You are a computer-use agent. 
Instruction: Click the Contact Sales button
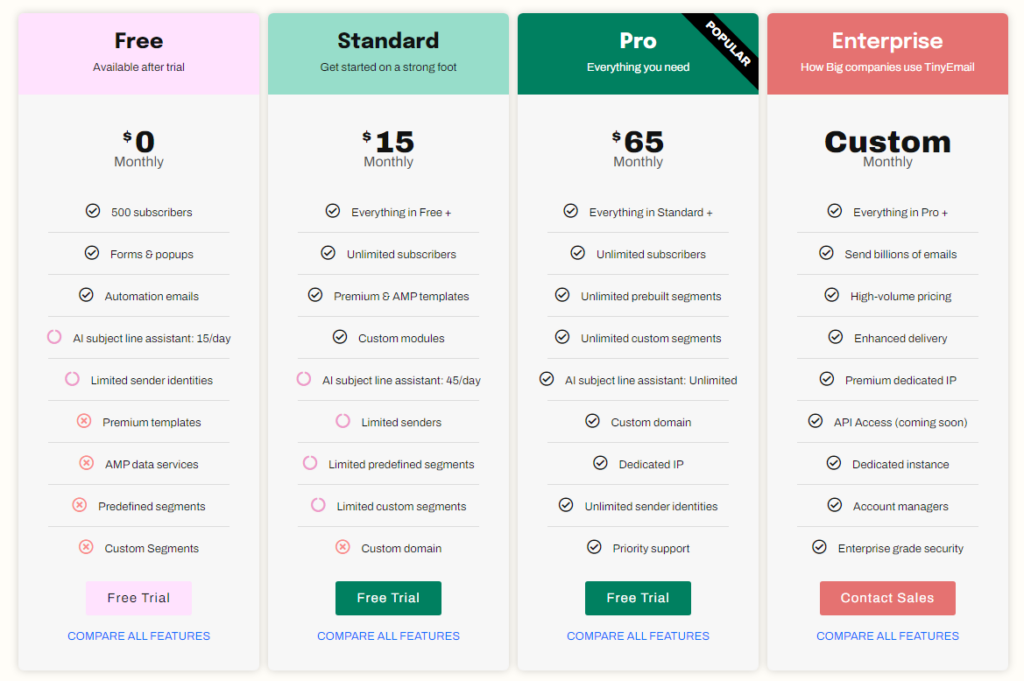point(887,597)
